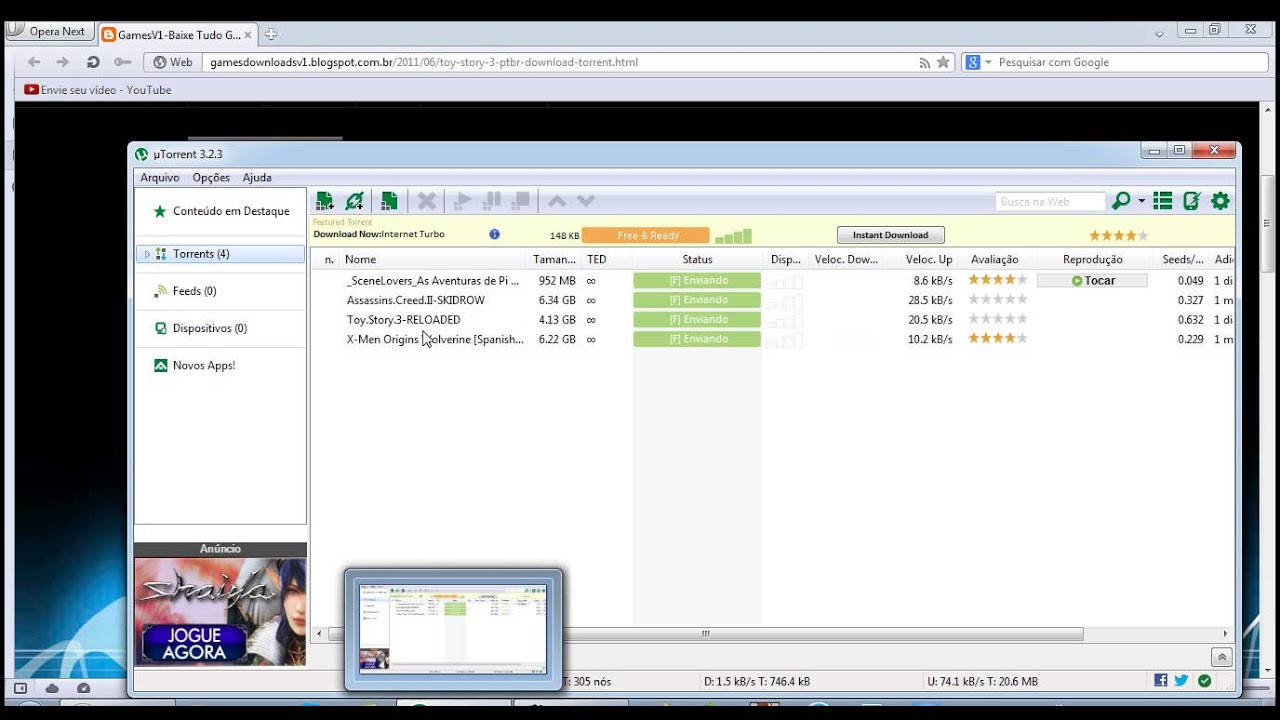
Task: Click the Twitter icon in status bar
Action: point(1181,680)
